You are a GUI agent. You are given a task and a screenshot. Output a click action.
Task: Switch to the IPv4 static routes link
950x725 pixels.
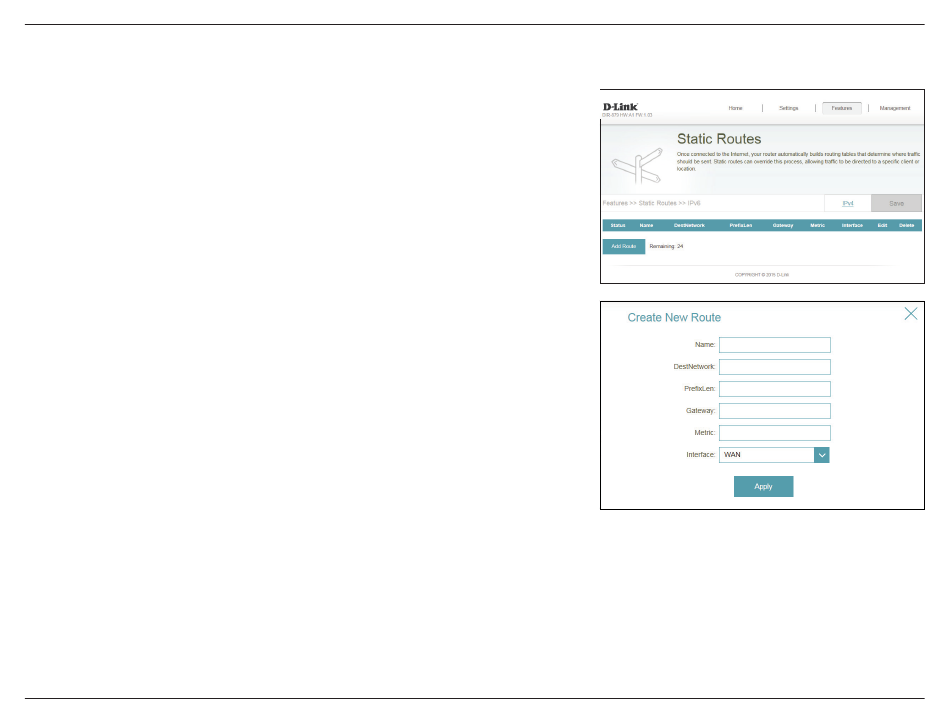pos(848,204)
